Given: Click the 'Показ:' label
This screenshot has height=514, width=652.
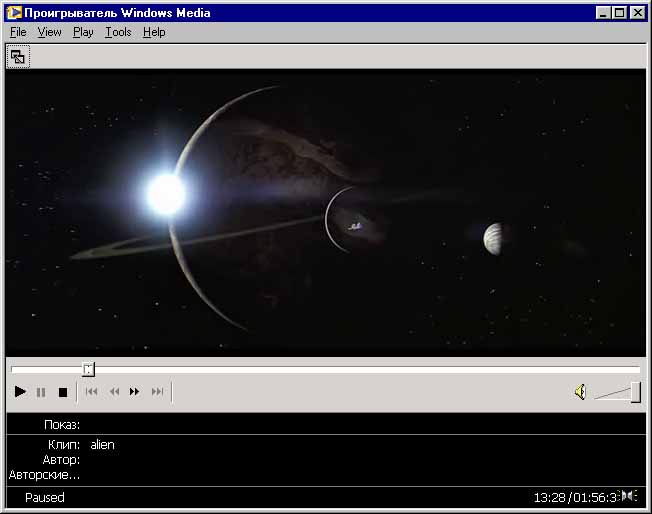Looking at the screenshot, I should tap(62, 425).
